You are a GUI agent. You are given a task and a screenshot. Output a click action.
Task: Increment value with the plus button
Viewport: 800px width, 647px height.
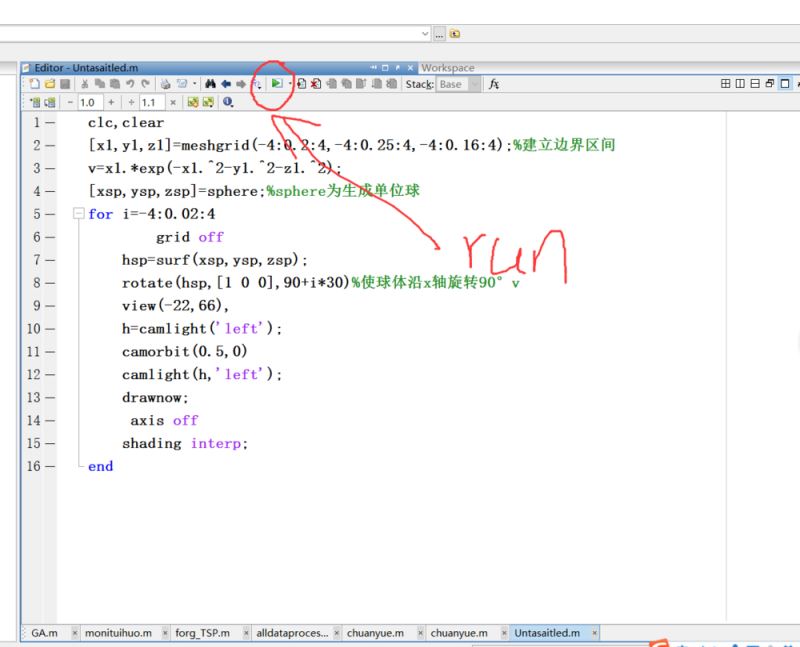tap(111, 103)
